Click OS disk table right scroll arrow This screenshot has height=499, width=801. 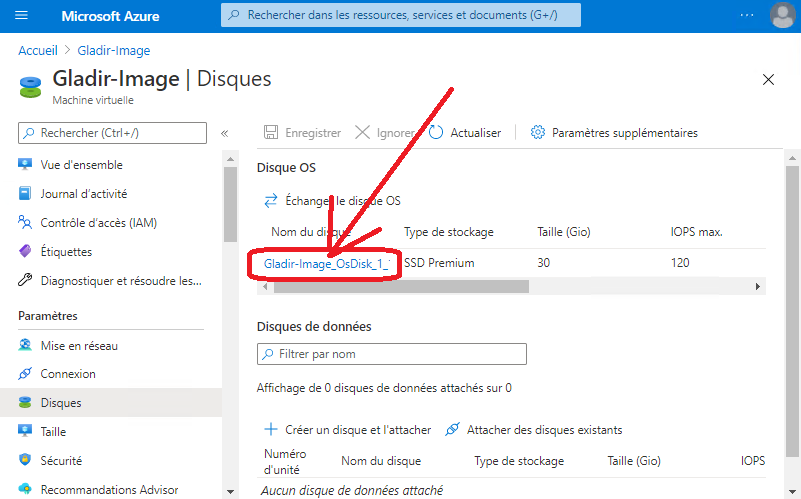(758, 287)
